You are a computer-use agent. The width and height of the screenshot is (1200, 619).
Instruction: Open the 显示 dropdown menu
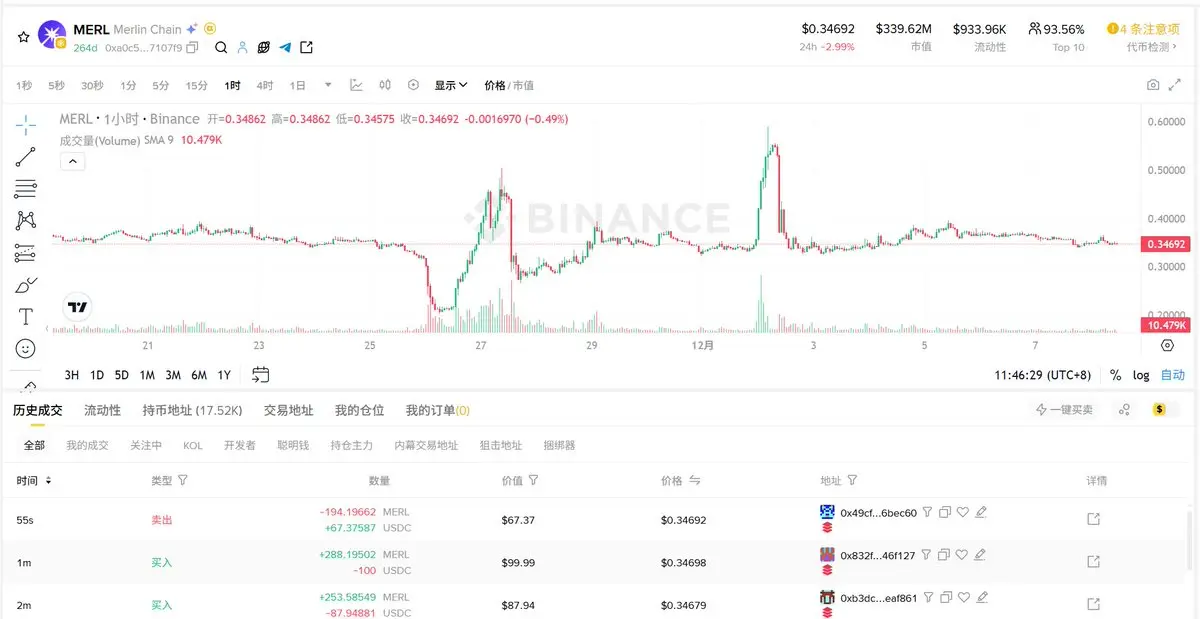451,86
